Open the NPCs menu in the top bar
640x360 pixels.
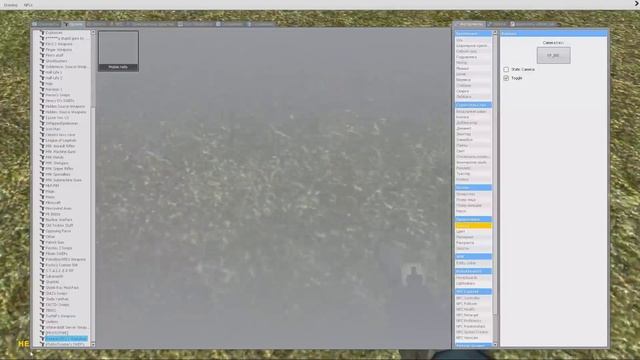[28, 5]
